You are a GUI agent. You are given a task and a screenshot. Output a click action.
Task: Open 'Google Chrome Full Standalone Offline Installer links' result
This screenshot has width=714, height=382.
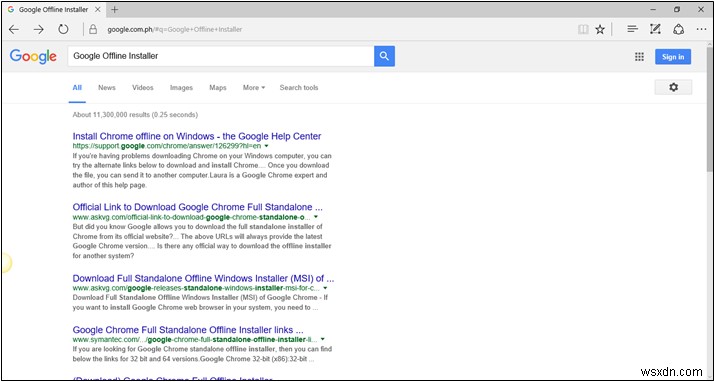[x=188, y=330]
